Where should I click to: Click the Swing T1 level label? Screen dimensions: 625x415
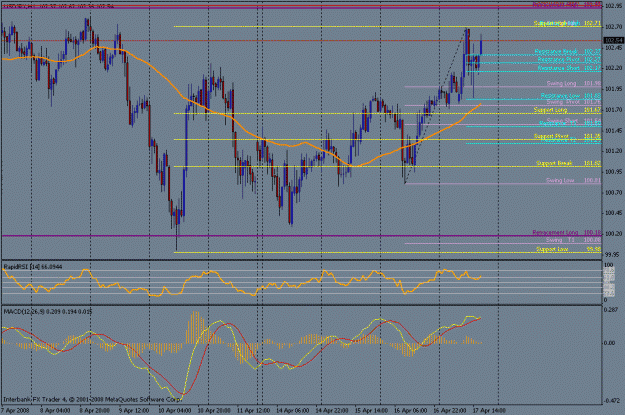point(573,240)
